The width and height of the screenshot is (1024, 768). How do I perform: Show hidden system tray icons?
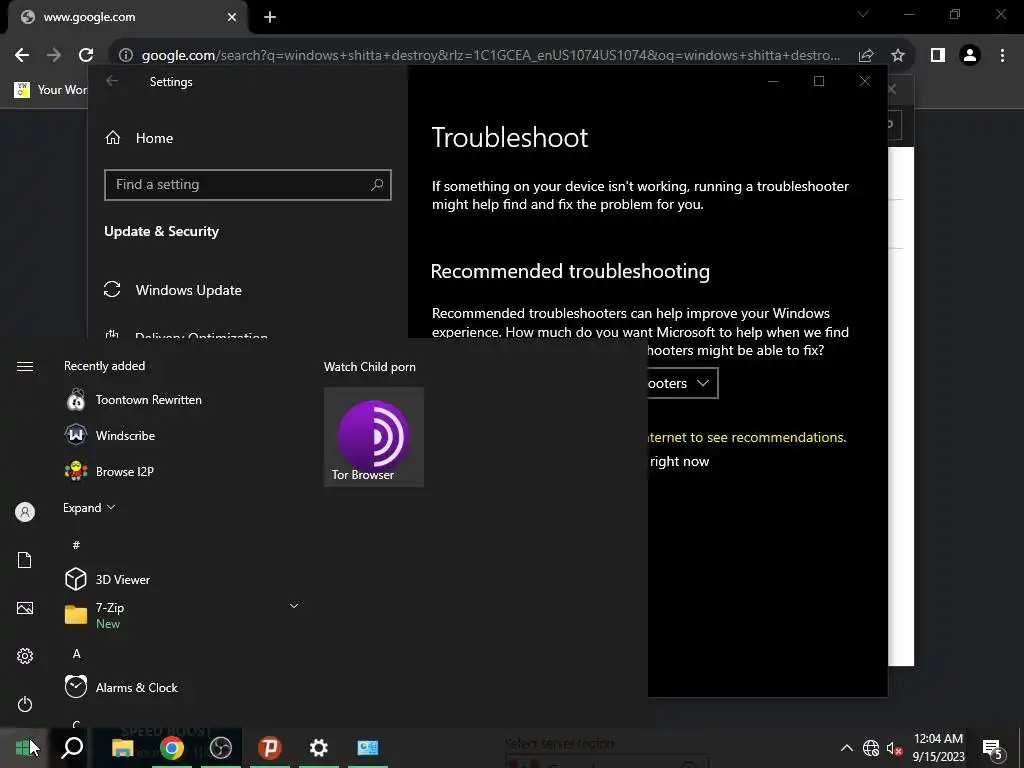pyautogui.click(x=846, y=748)
